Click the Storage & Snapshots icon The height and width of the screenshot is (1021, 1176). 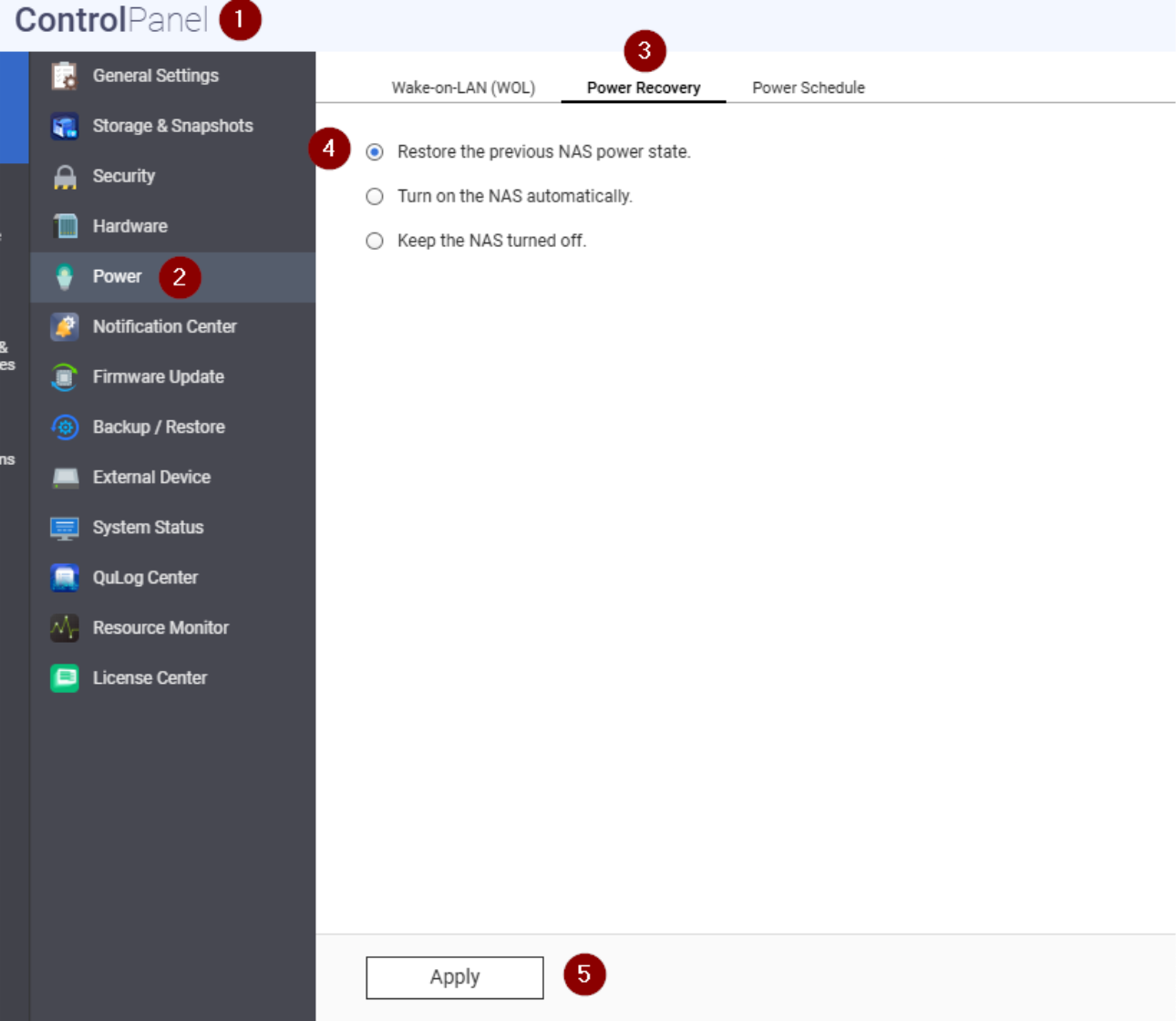(x=65, y=126)
